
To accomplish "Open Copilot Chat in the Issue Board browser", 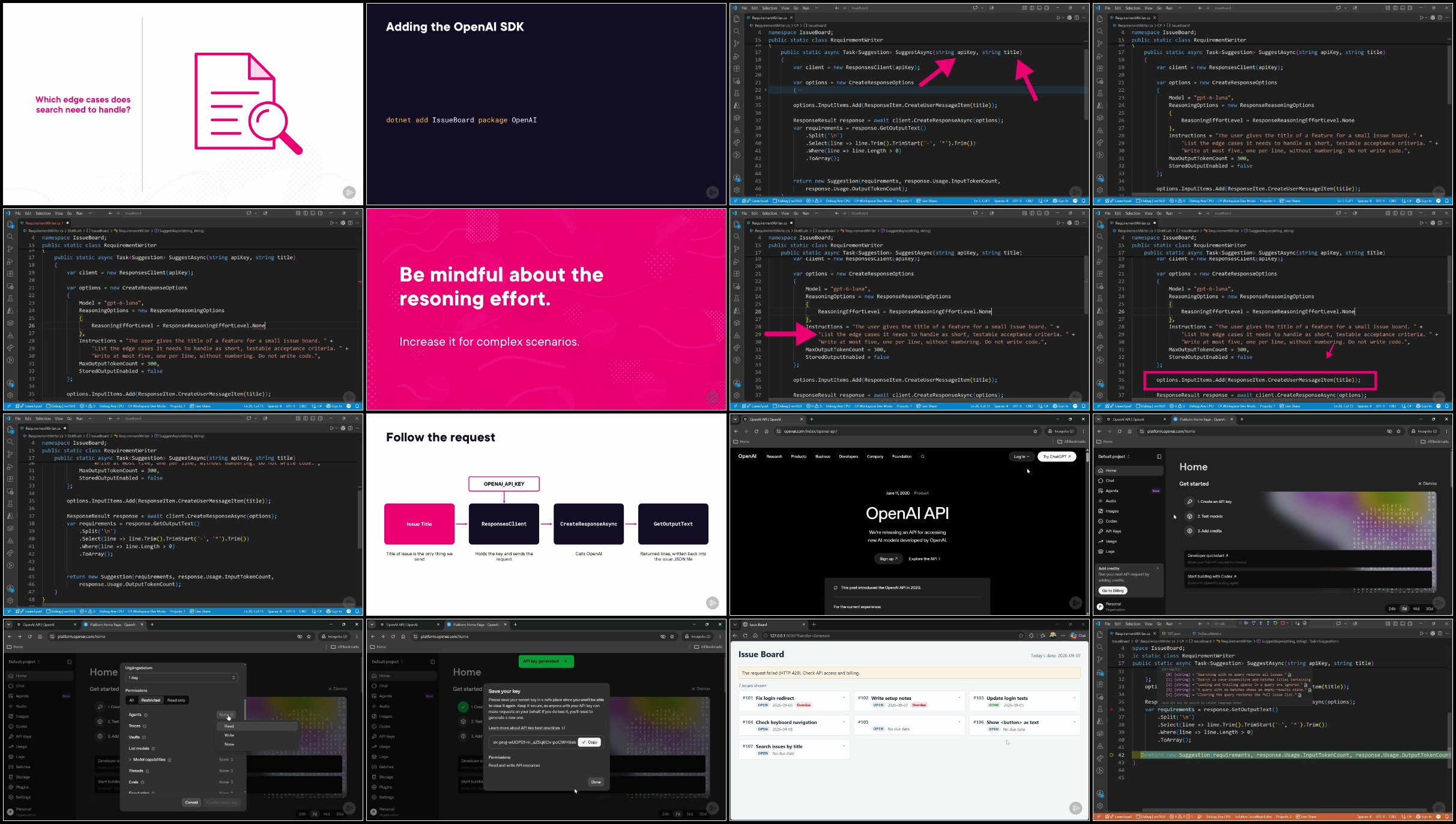I will [1078, 636].
